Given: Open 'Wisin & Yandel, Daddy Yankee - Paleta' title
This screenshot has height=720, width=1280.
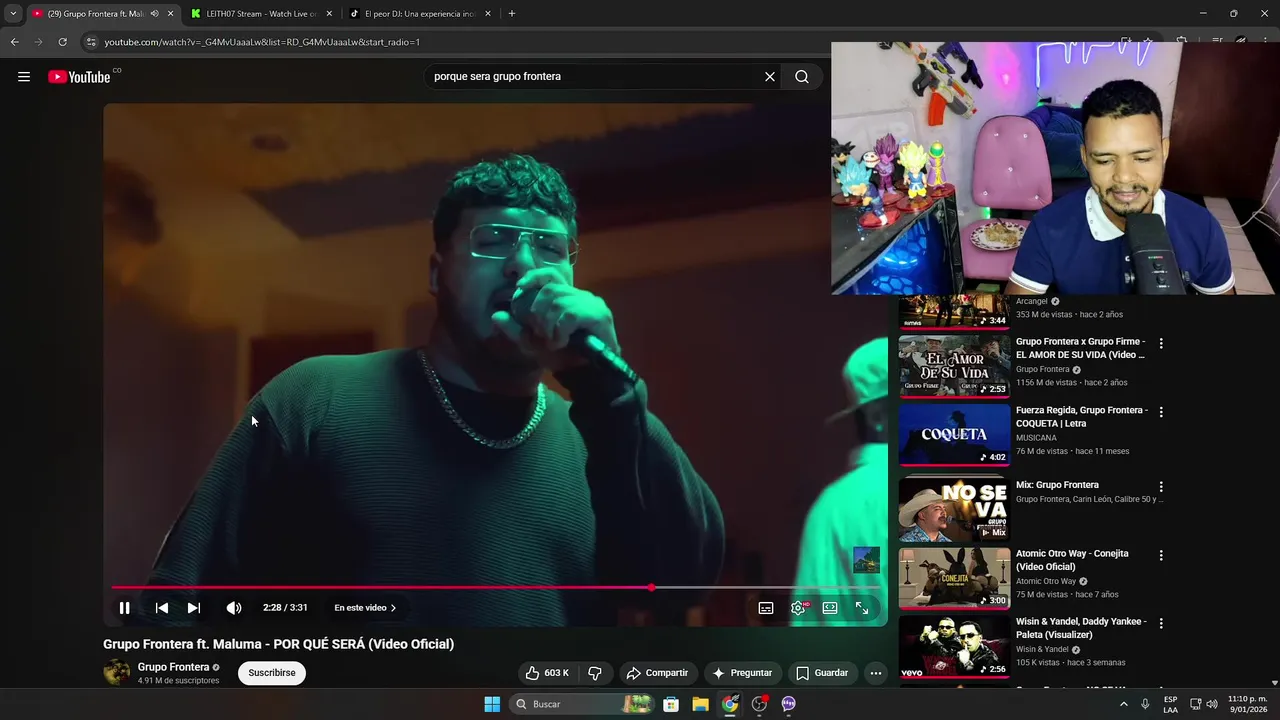Looking at the screenshot, I should click(x=1082, y=628).
